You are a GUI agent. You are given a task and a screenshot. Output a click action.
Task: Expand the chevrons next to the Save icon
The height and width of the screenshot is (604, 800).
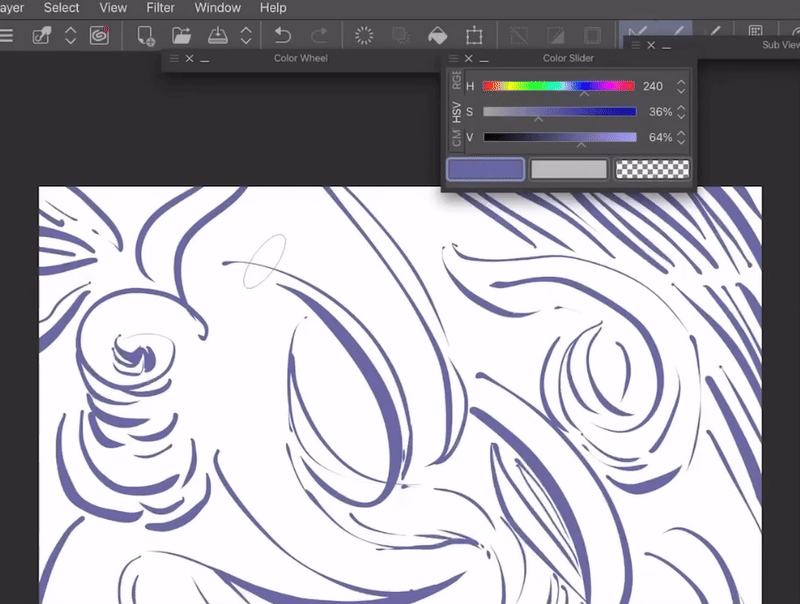pyautogui.click(x=246, y=36)
